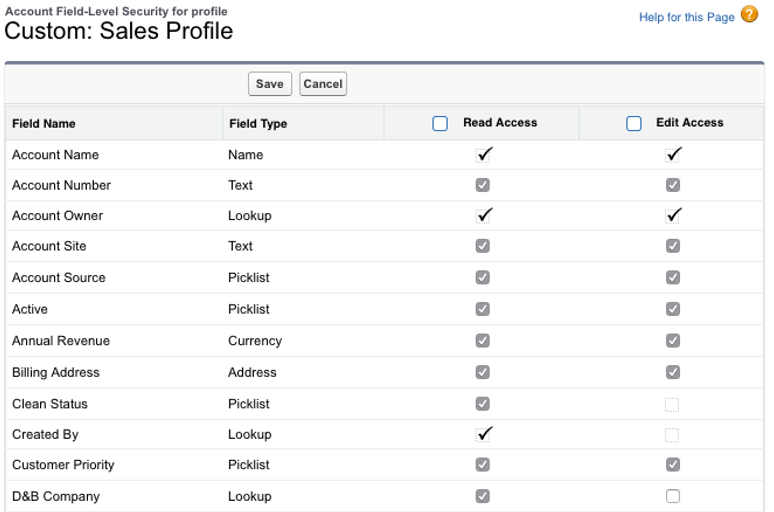Viewport: 774px width, 512px height.
Task: Click the orange help question mark icon
Action: (x=749, y=14)
